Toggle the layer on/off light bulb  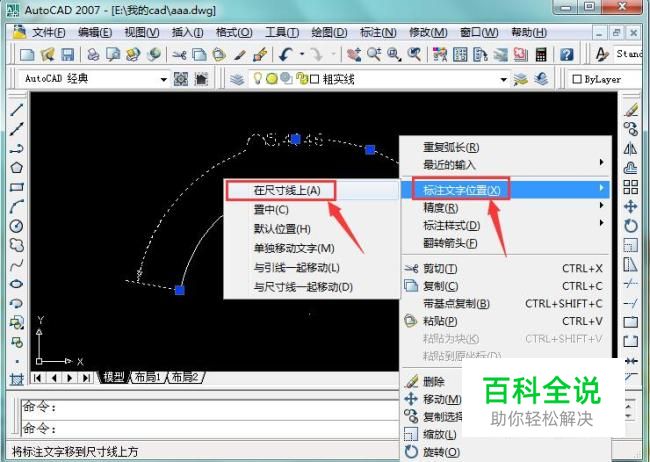coord(258,78)
